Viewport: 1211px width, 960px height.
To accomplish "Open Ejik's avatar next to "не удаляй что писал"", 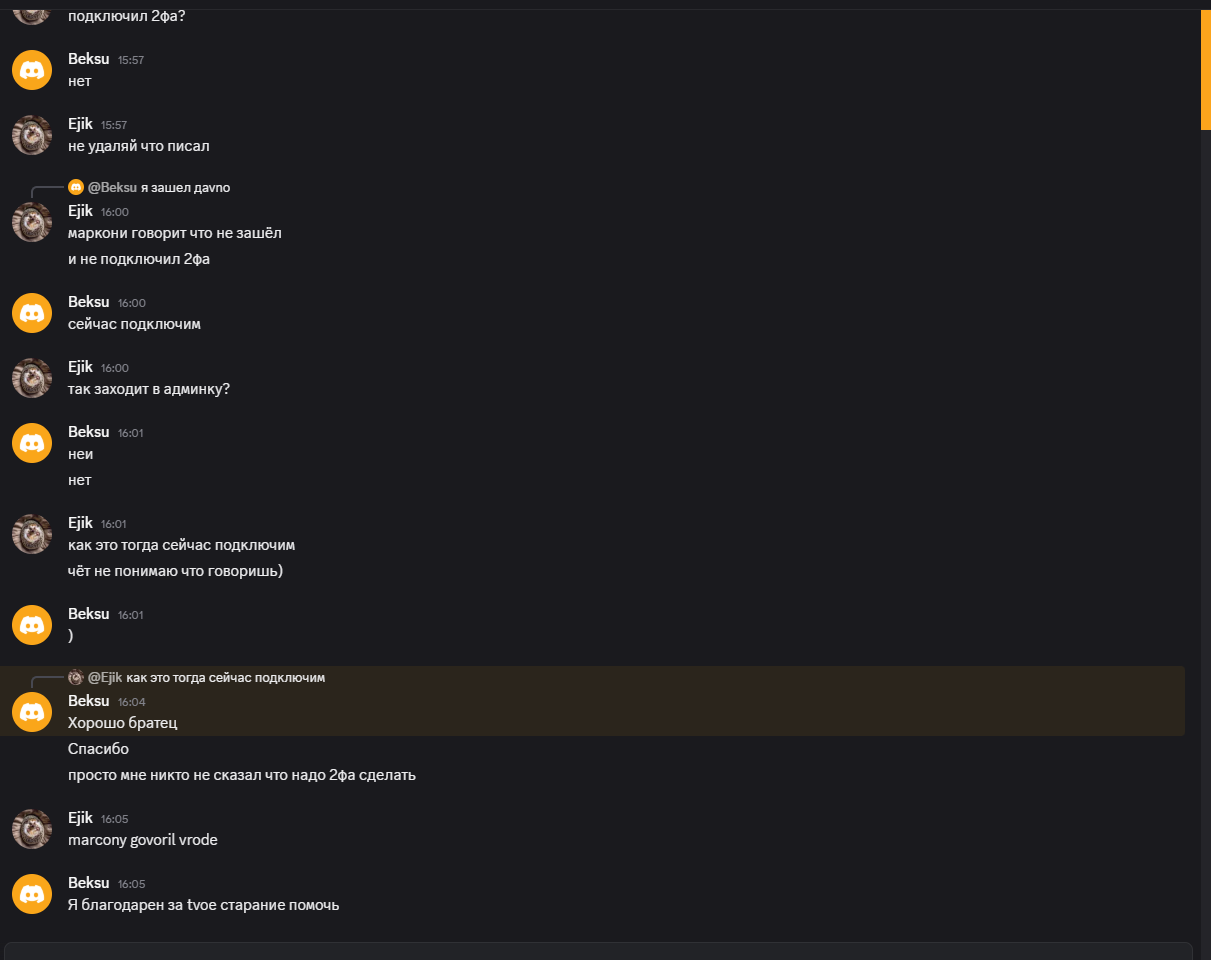I will [32, 135].
